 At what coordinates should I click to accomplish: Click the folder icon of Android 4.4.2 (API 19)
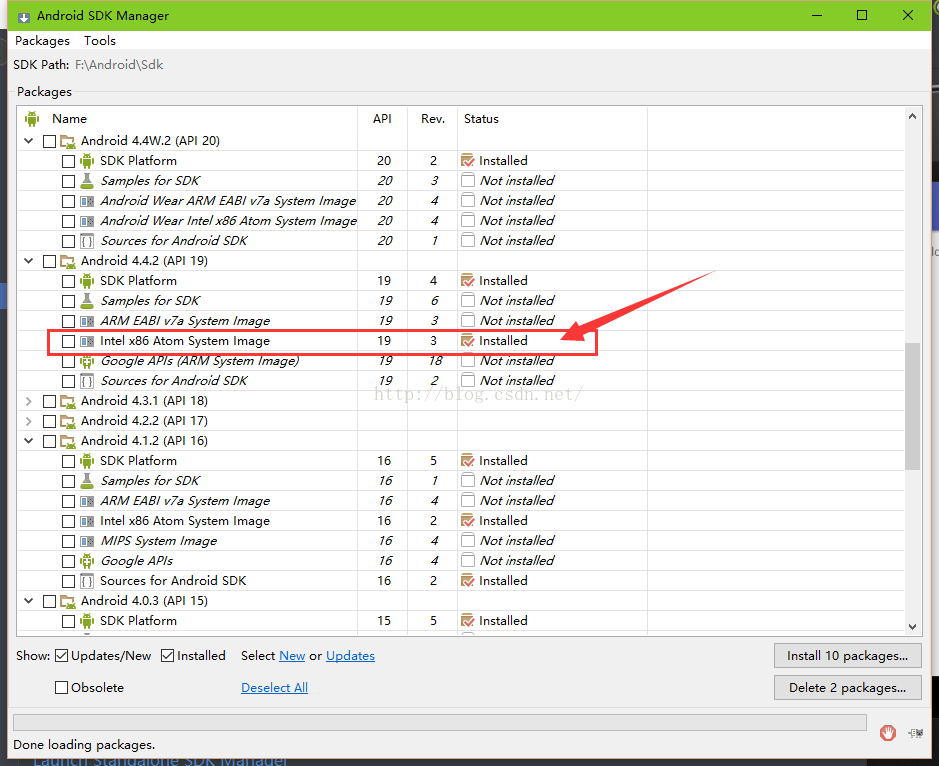click(x=68, y=261)
